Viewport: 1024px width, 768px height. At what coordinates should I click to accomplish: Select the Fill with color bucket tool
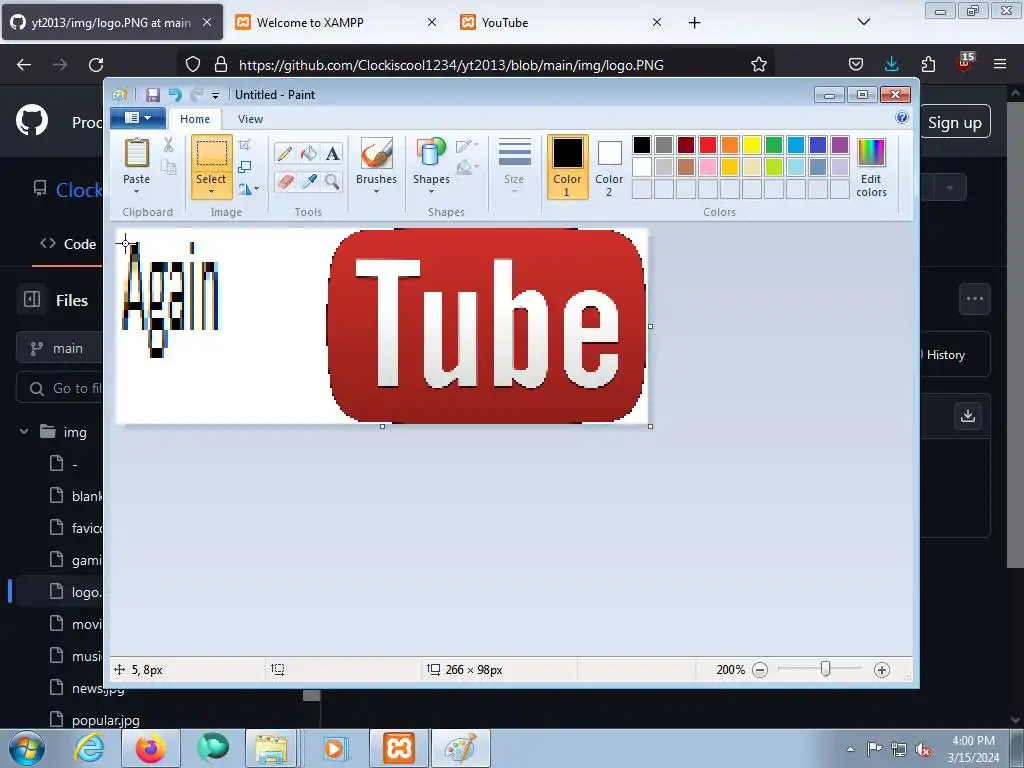click(x=309, y=153)
